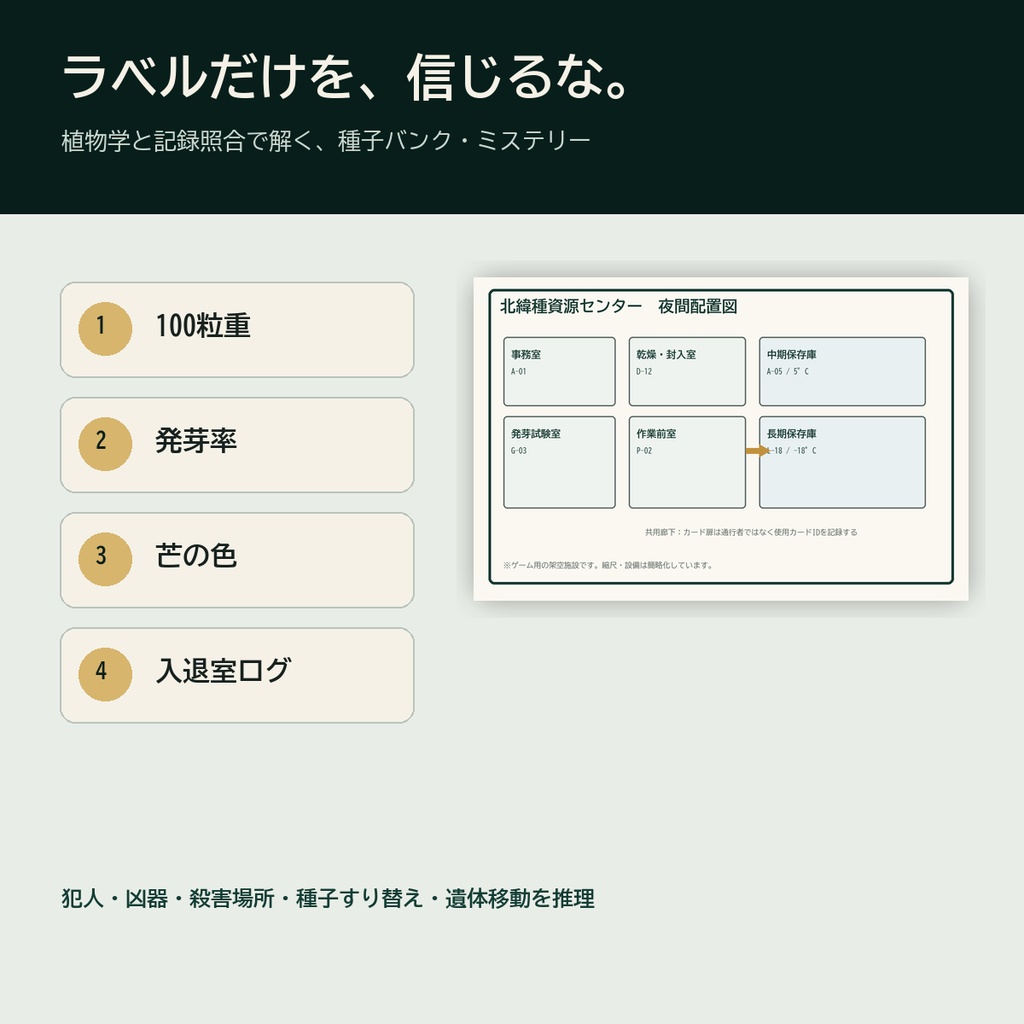Click the number 4 badge beside 入退室ログ

105,674
